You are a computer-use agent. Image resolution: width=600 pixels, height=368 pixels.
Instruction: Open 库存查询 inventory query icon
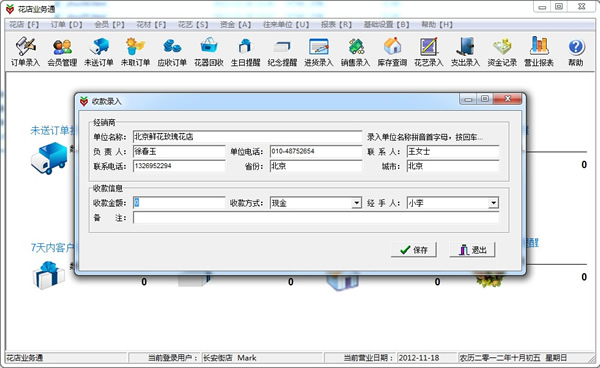[x=392, y=52]
